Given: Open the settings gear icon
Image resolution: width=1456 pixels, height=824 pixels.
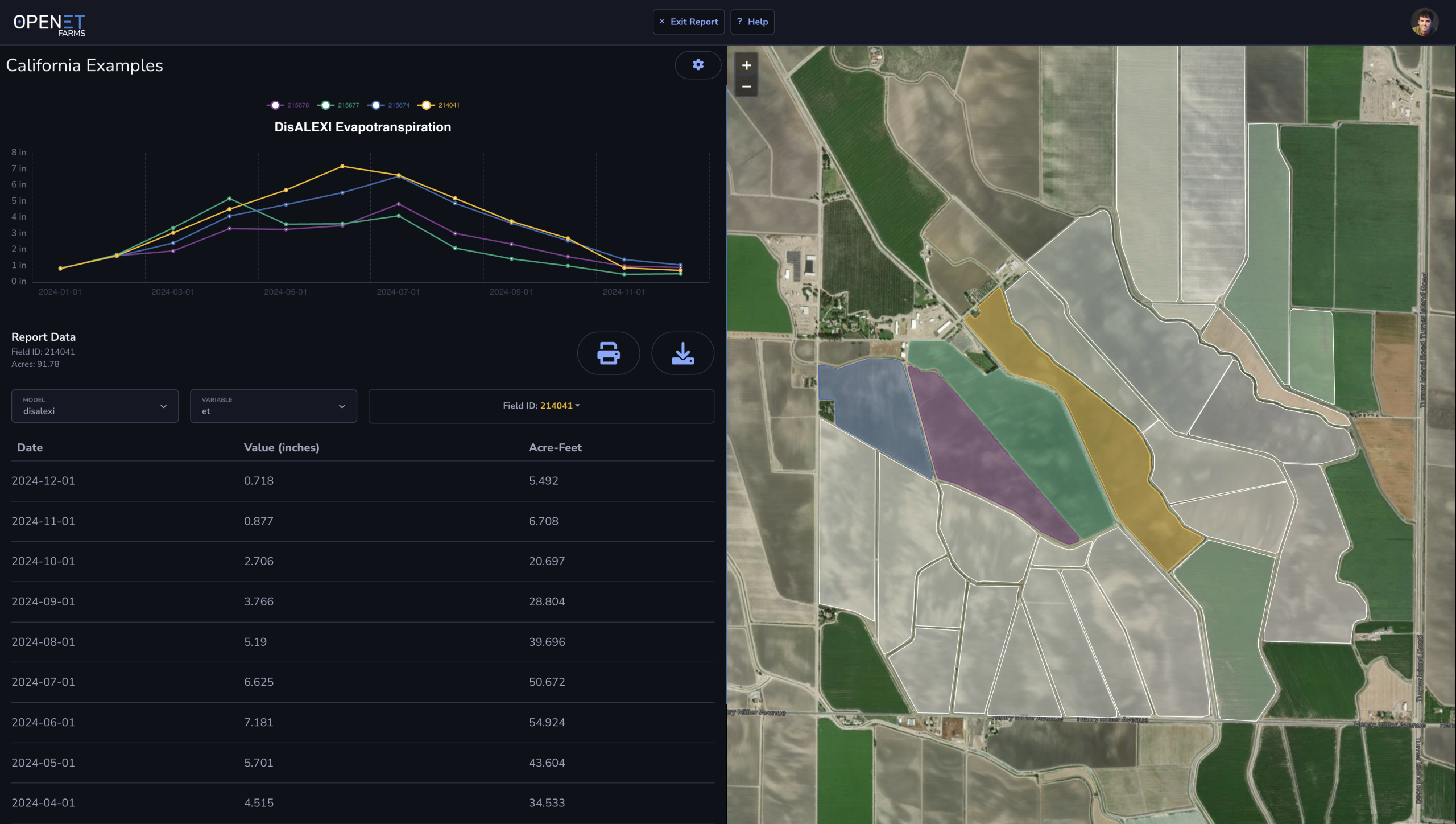Looking at the screenshot, I should click(698, 65).
